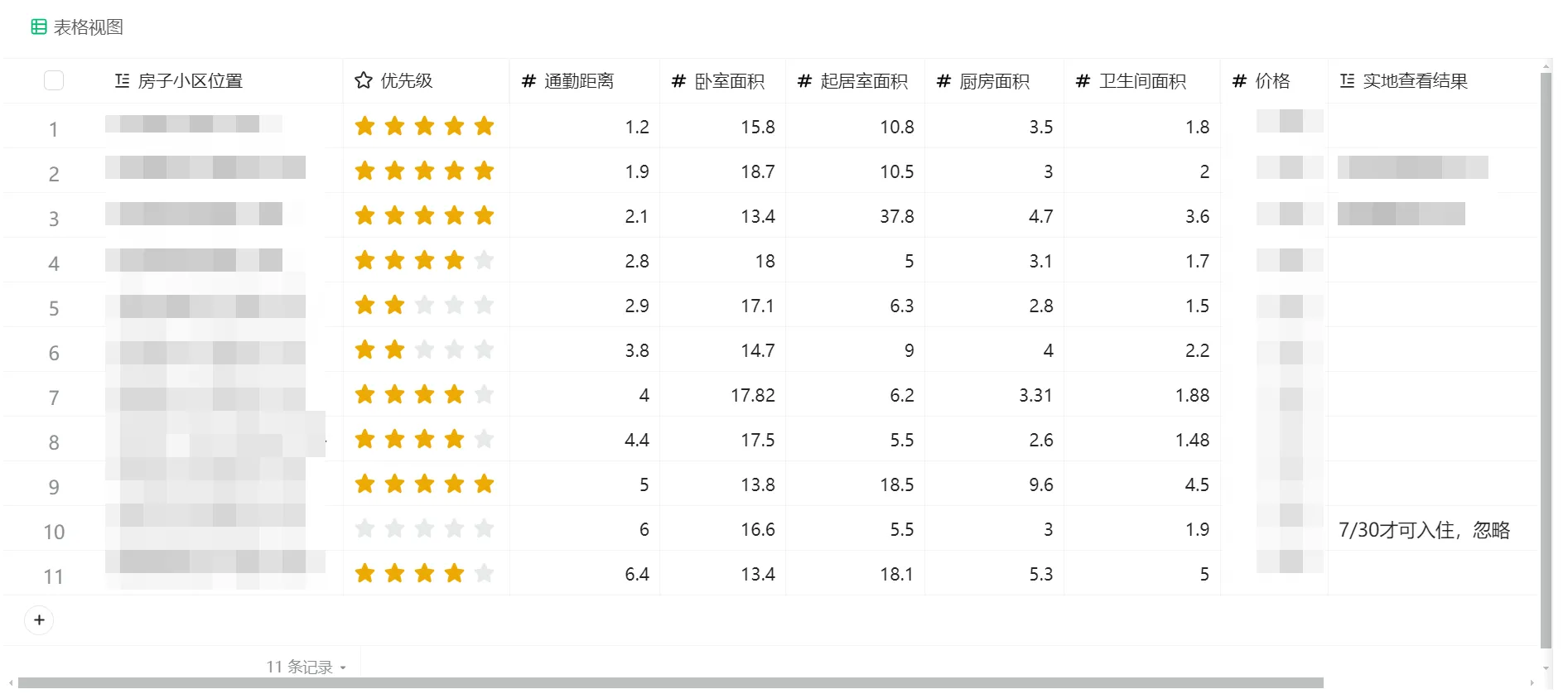Open the 卫生间面积 column header
The height and width of the screenshot is (694, 1568).
click(x=1141, y=80)
